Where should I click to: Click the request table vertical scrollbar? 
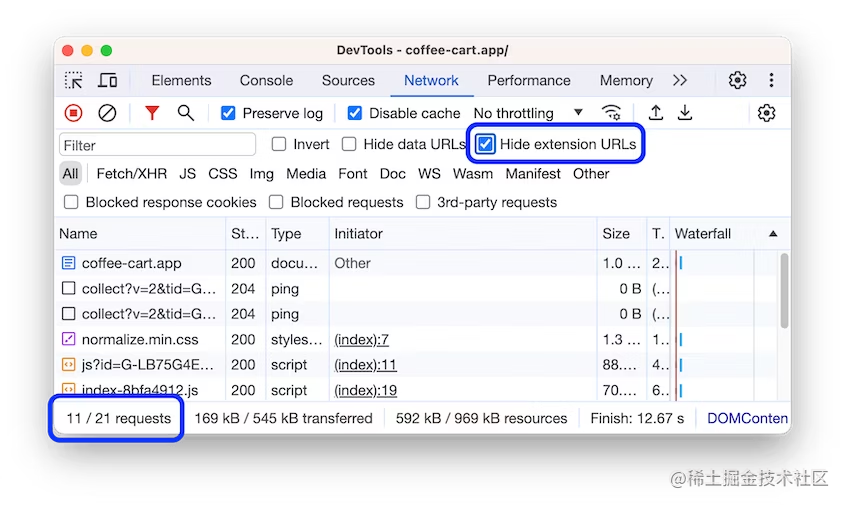tap(784, 291)
